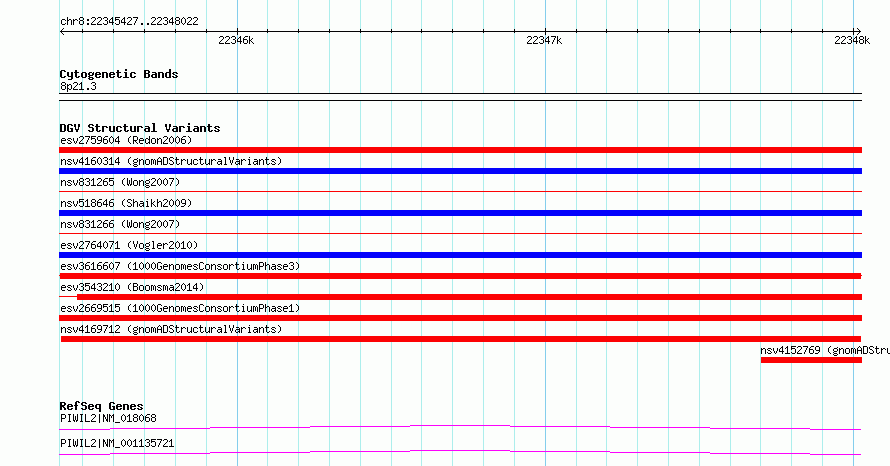The height and width of the screenshot is (466, 890).
Task: Click the 8p21.3 cytogenetic band bar
Action: pyautogui.click(x=460, y=97)
